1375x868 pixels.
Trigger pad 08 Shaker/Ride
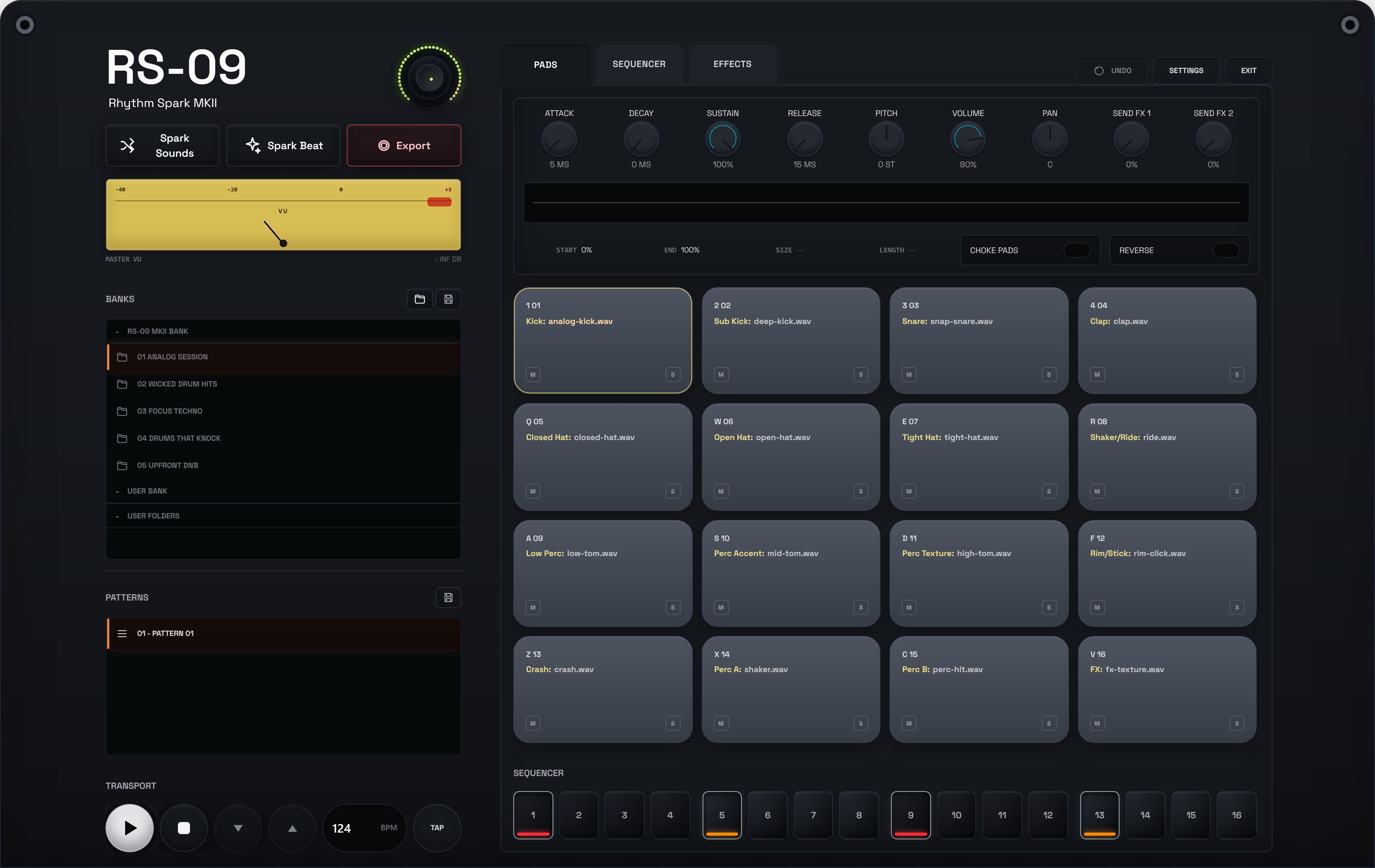(x=1167, y=457)
